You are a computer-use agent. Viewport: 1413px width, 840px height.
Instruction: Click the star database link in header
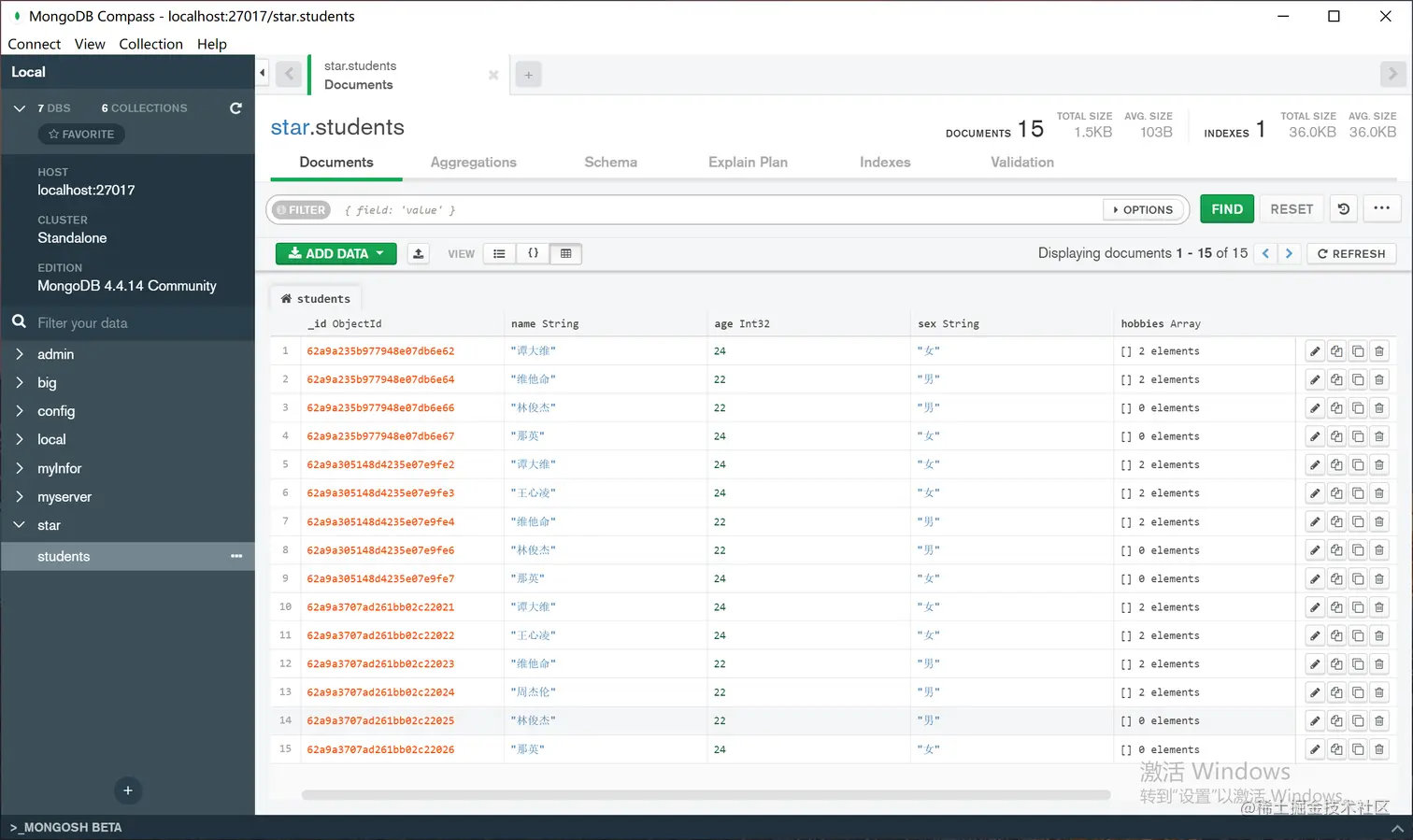point(289,127)
